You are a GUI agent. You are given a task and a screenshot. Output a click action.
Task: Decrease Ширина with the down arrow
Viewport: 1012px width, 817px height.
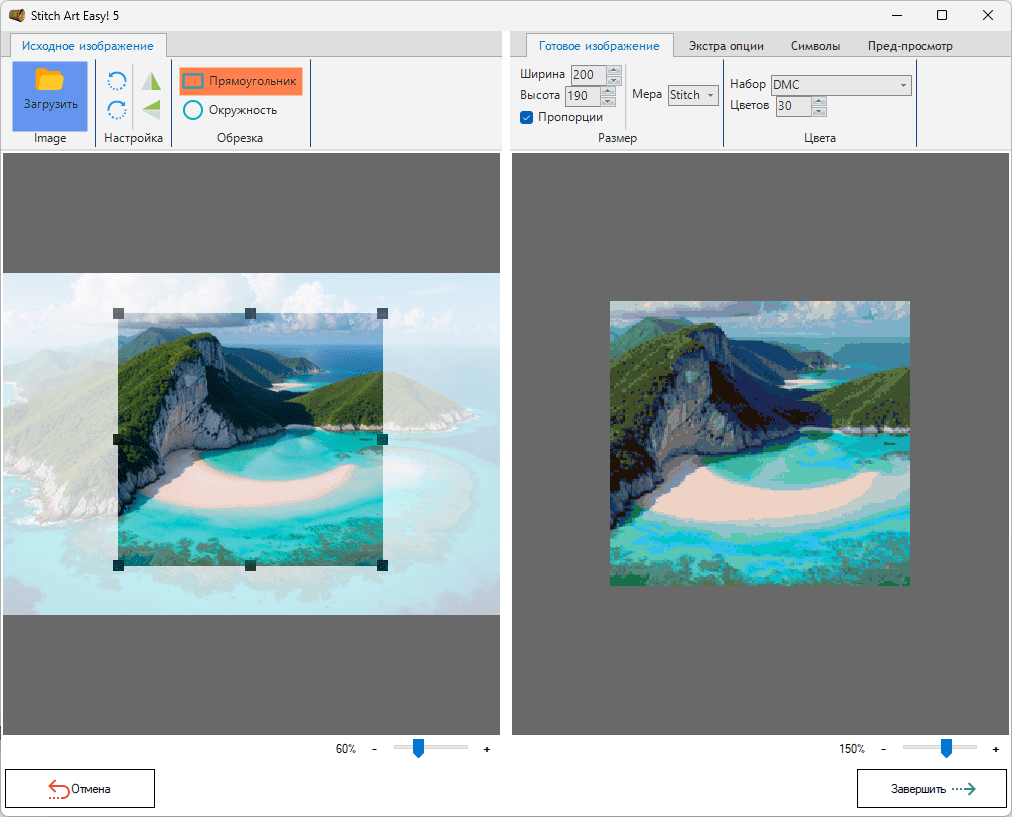(x=614, y=81)
